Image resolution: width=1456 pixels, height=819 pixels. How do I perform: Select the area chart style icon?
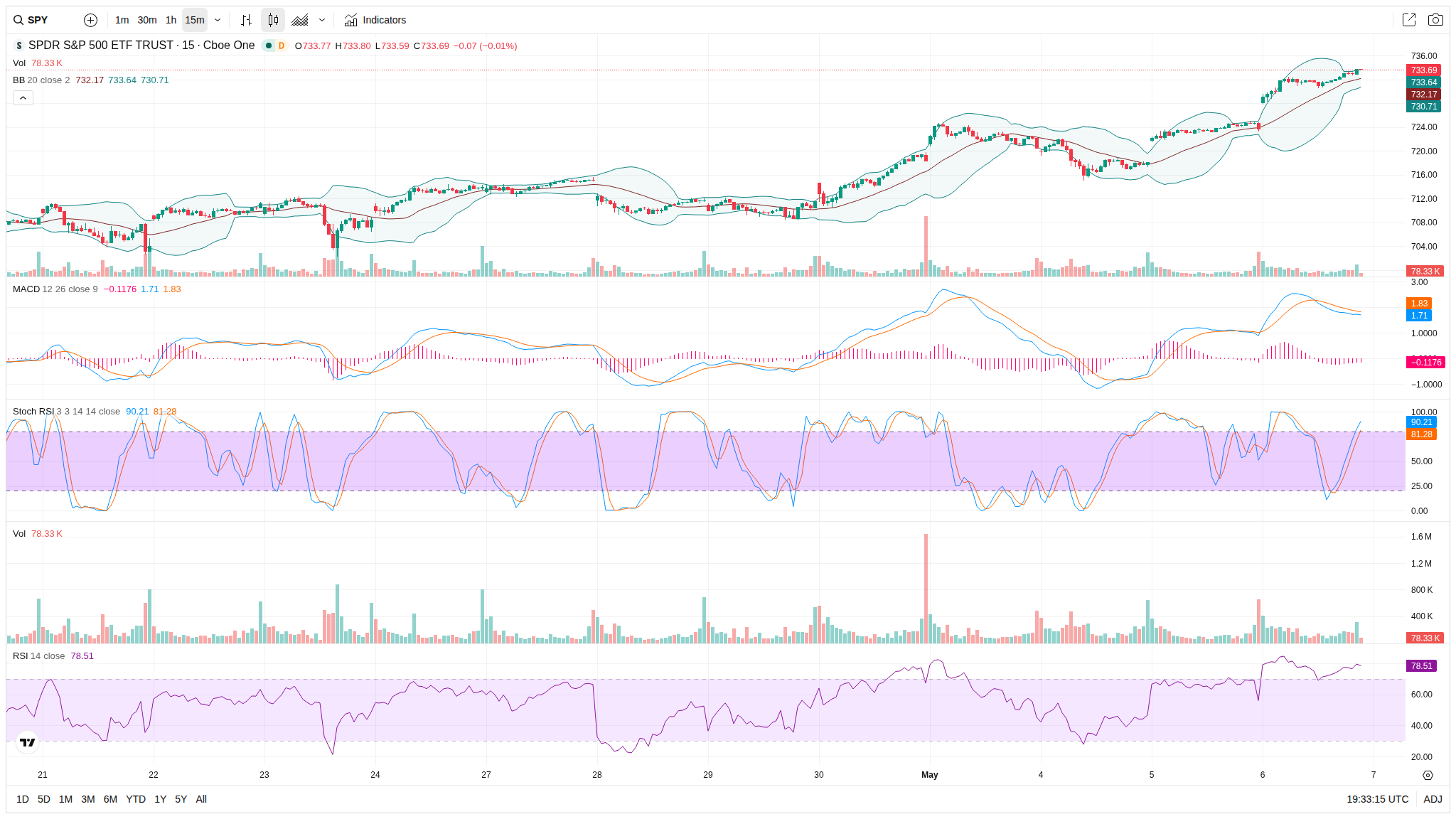[x=300, y=20]
